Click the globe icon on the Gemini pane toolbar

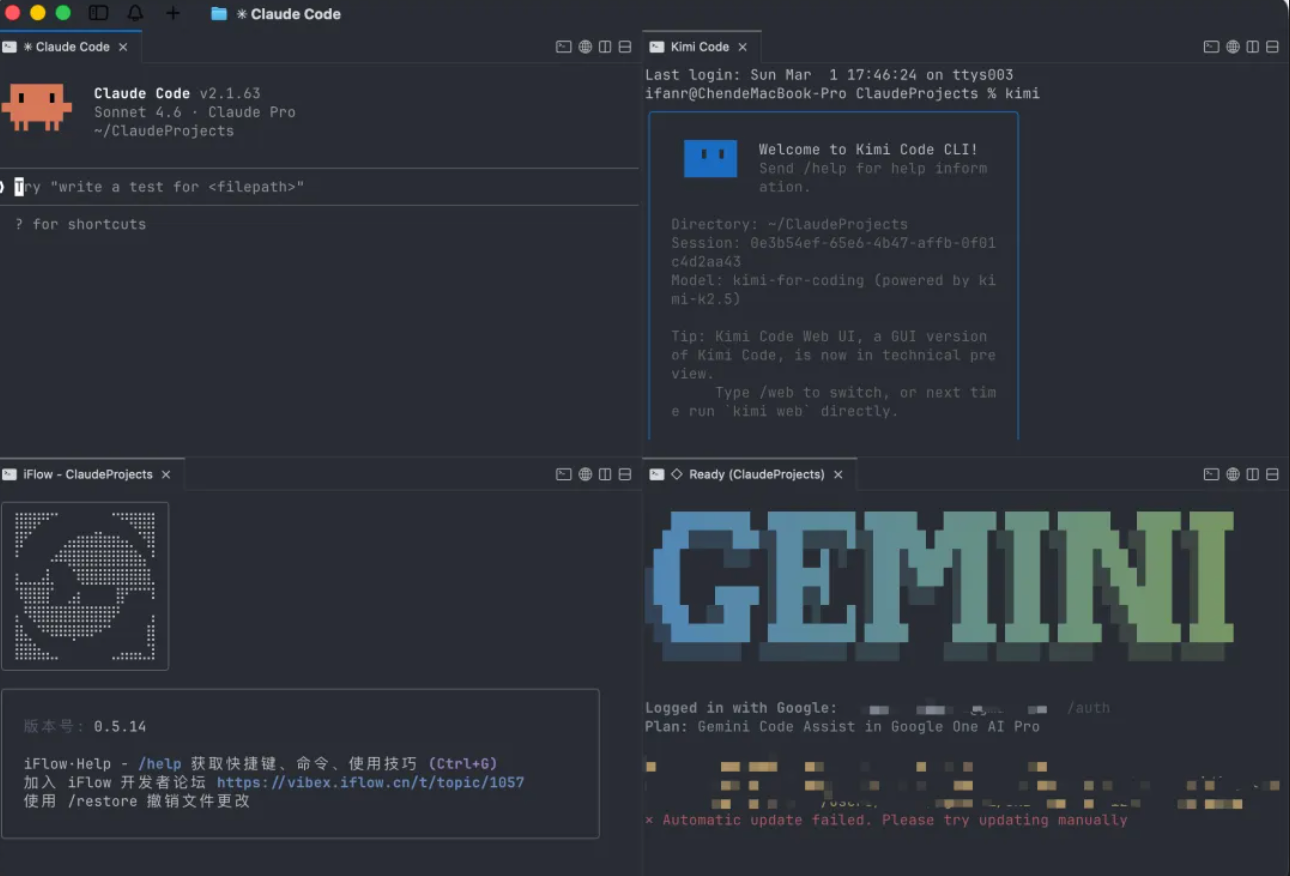1232,474
